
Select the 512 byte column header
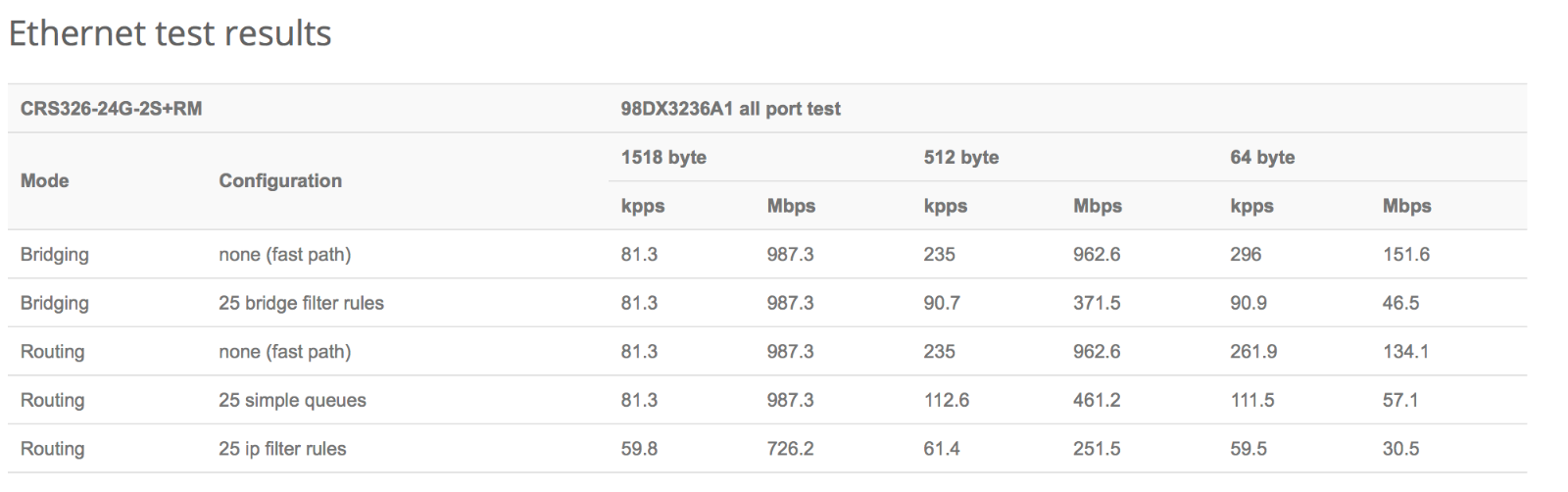click(960, 157)
